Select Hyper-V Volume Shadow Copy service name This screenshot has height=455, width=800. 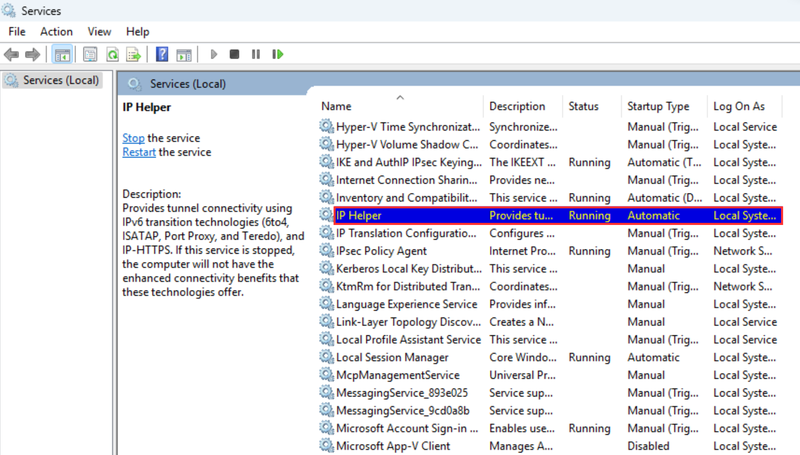pos(407,144)
